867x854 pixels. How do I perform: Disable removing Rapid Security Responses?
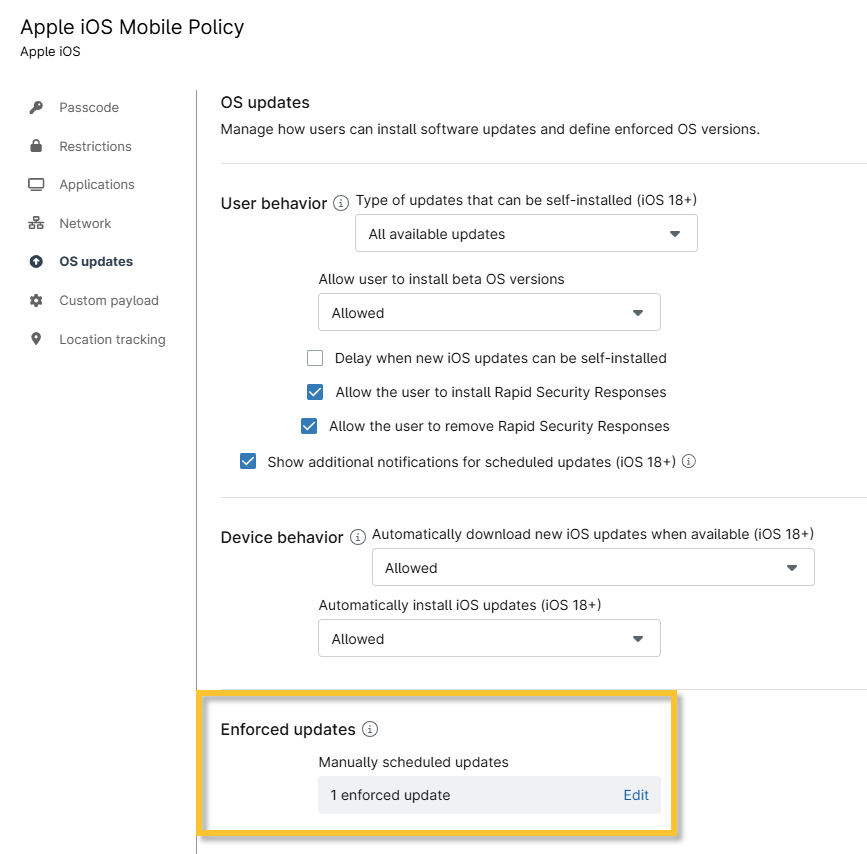309,426
